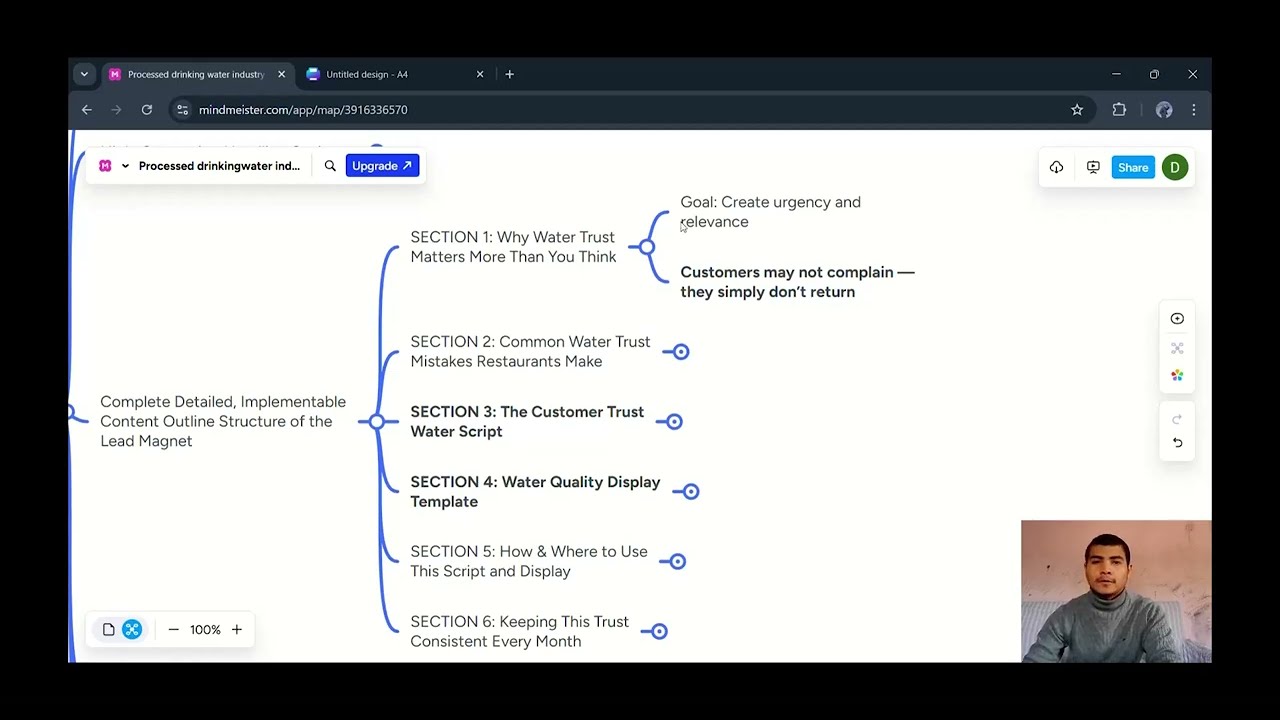Screen dimensions: 1280x720
Task: Open the MindMeister logo menu
Action: click(105, 166)
